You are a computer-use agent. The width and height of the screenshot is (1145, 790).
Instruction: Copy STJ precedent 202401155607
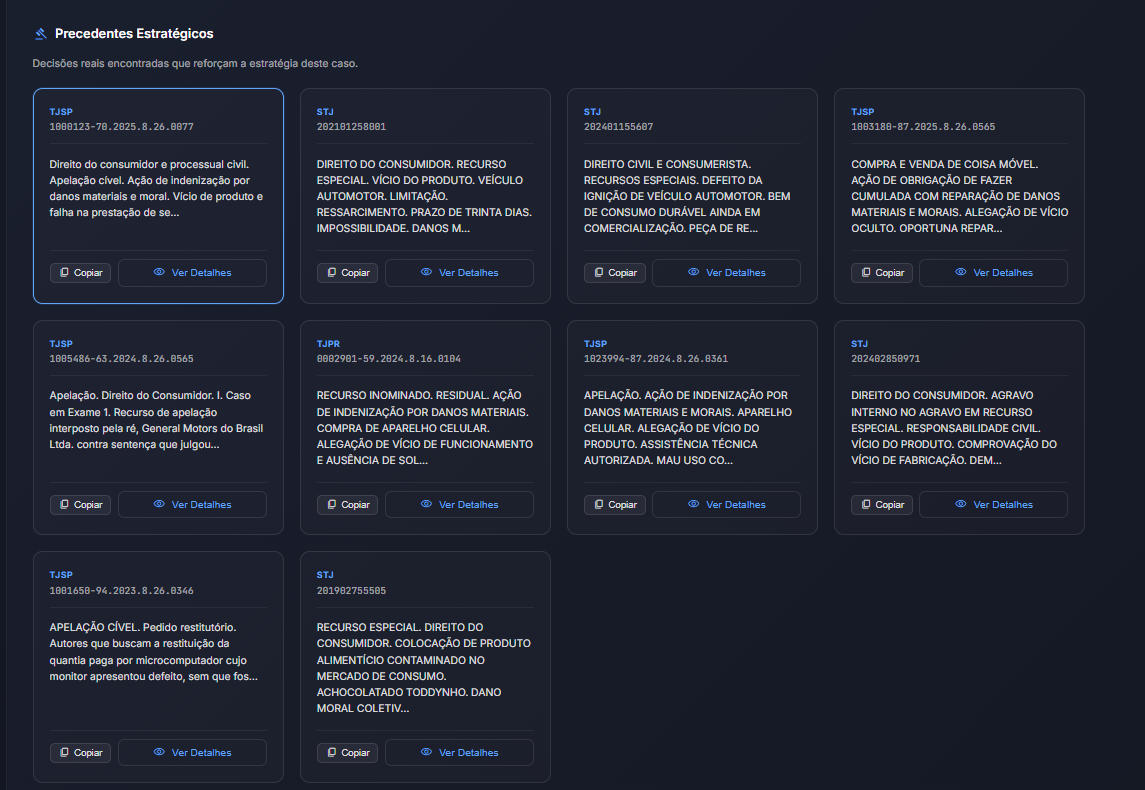point(615,272)
